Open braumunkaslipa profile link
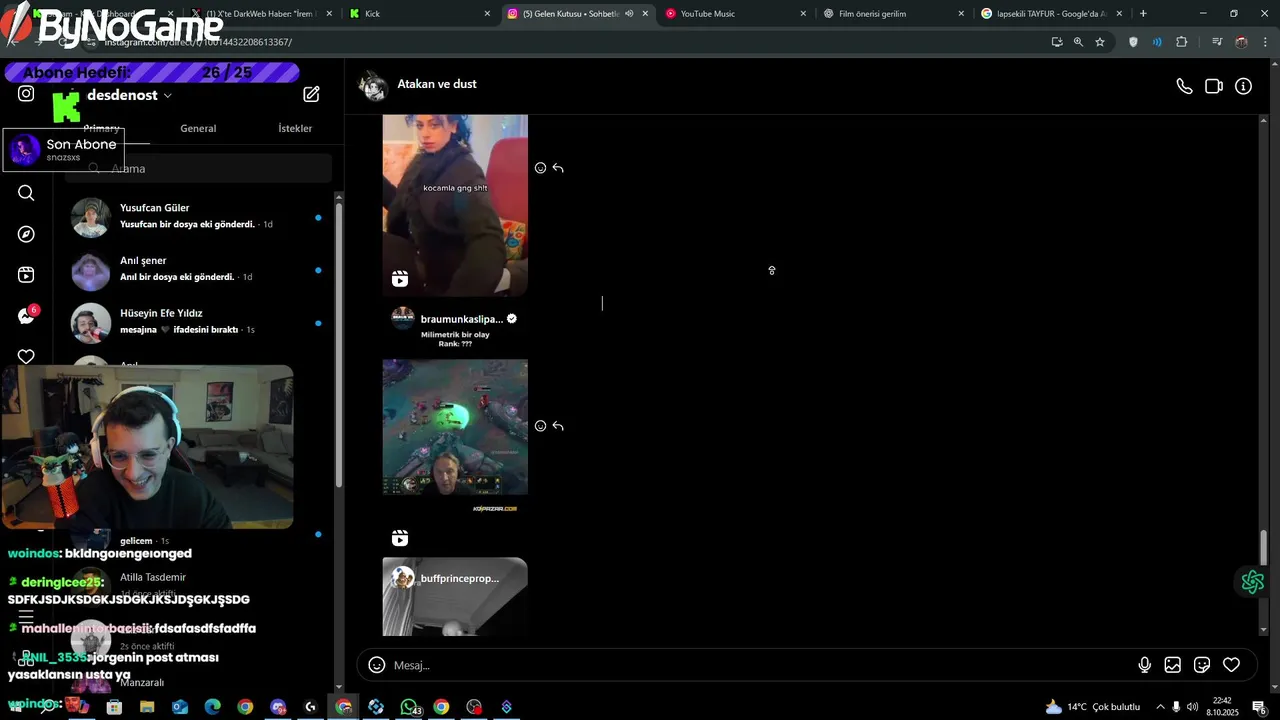1280x720 pixels. tap(461, 319)
